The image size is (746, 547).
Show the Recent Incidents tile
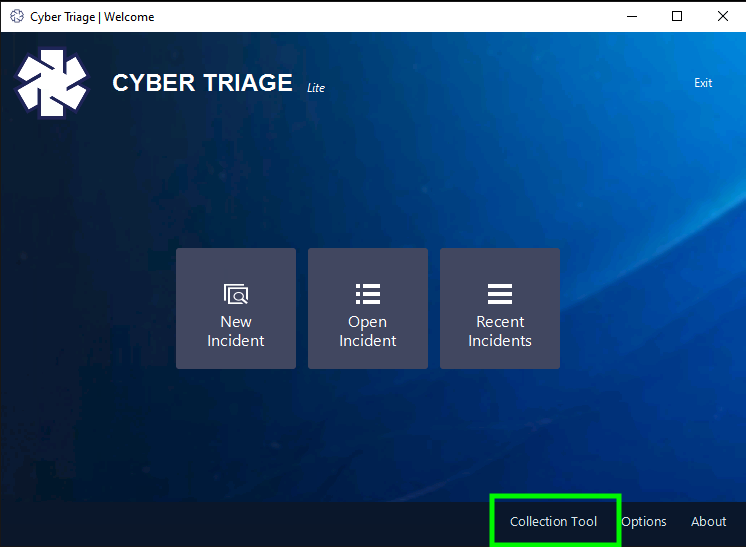pyautogui.click(x=500, y=308)
